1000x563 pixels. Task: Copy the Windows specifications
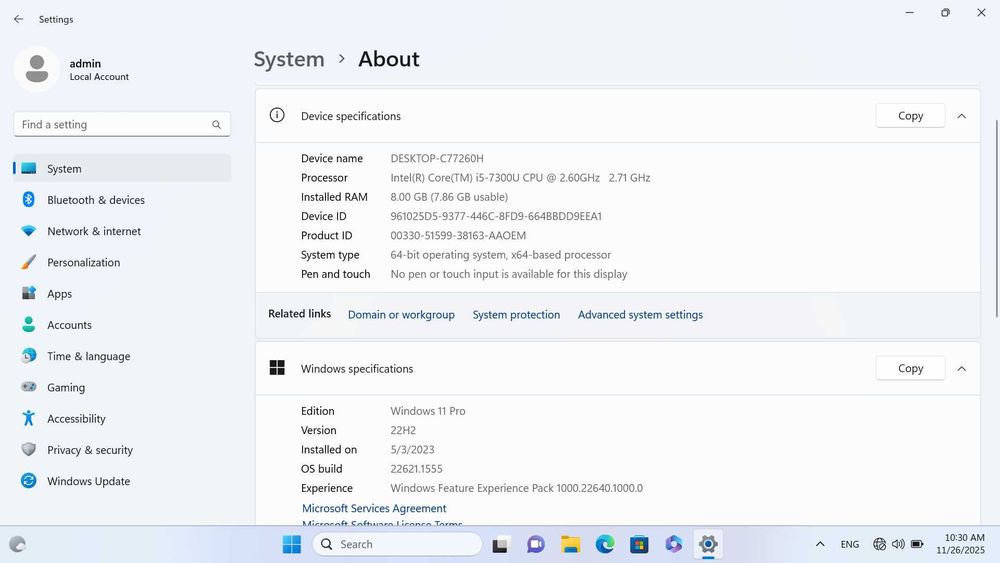(x=910, y=368)
